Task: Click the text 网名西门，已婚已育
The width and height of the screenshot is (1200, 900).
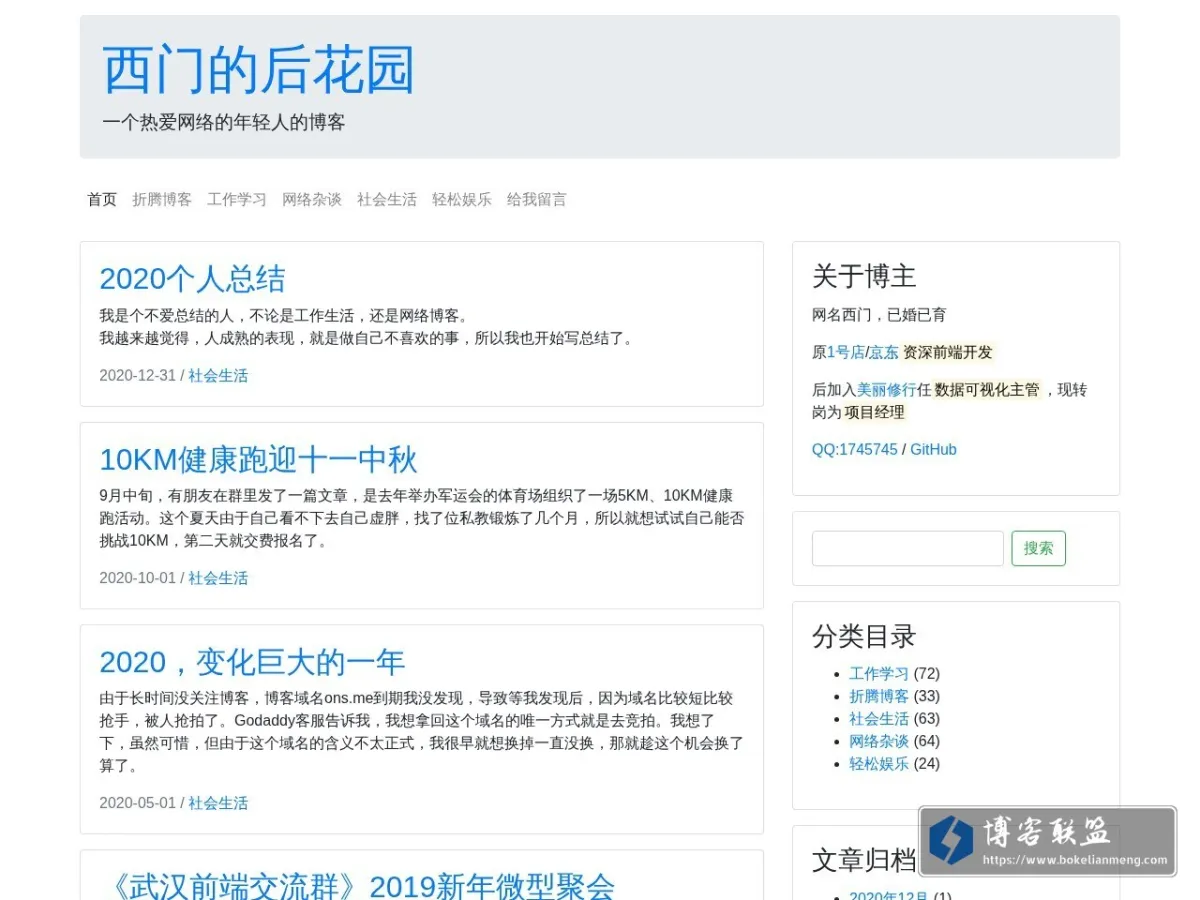Action: pyautogui.click(x=879, y=315)
